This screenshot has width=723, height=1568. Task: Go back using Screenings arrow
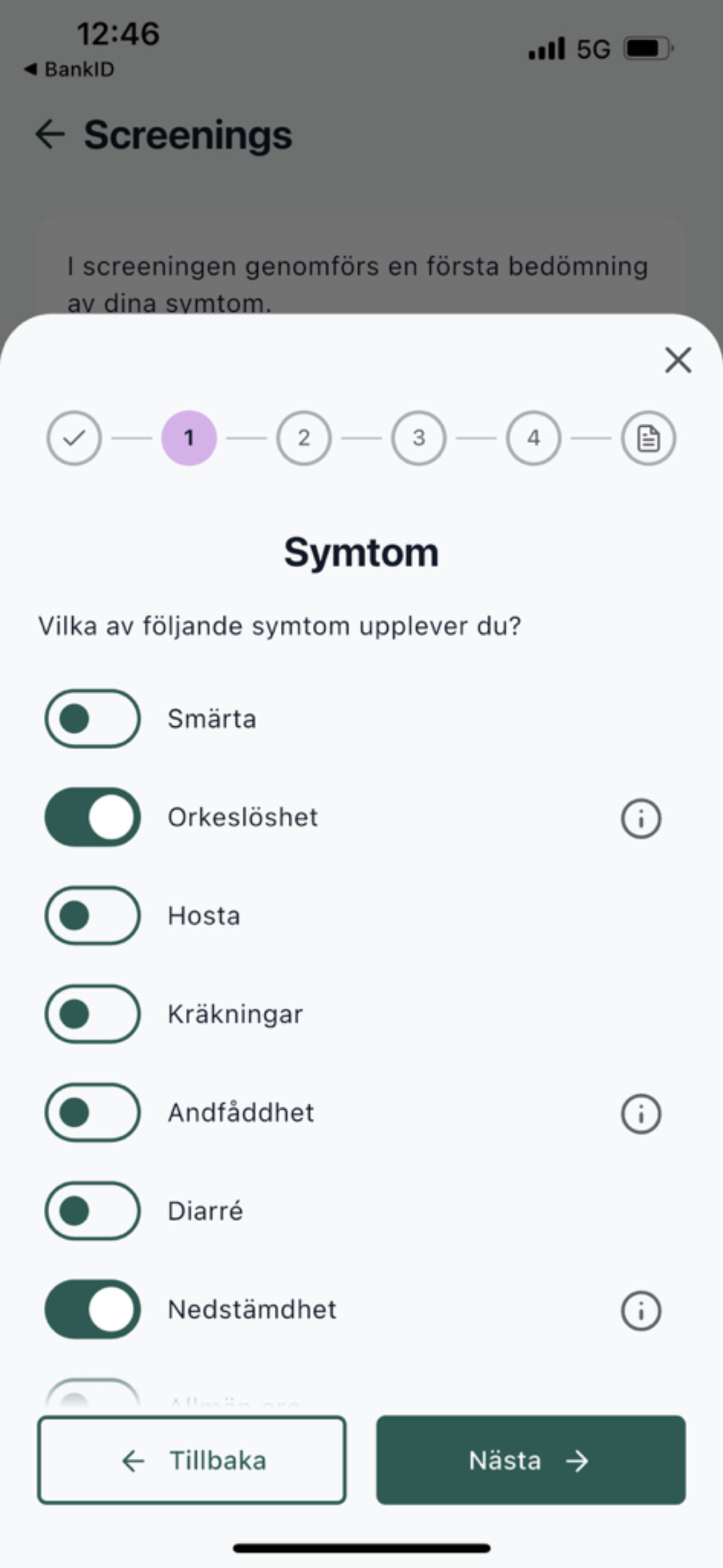(50, 134)
